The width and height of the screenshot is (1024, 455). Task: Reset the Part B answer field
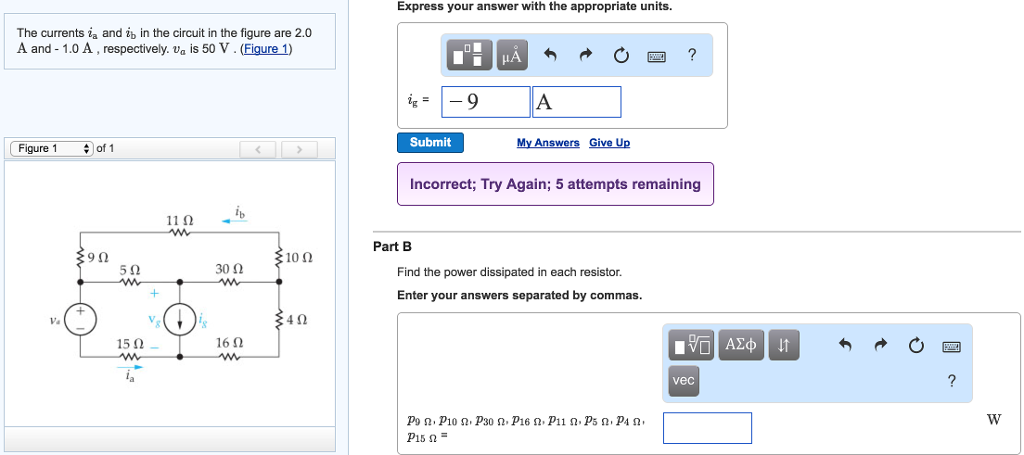916,345
